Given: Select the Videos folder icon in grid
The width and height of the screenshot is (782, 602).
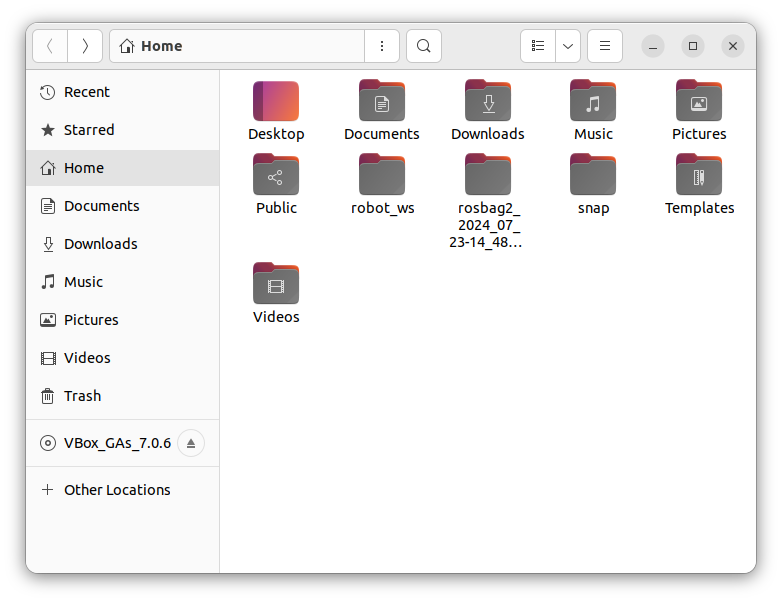Looking at the screenshot, I should [276, 283].
